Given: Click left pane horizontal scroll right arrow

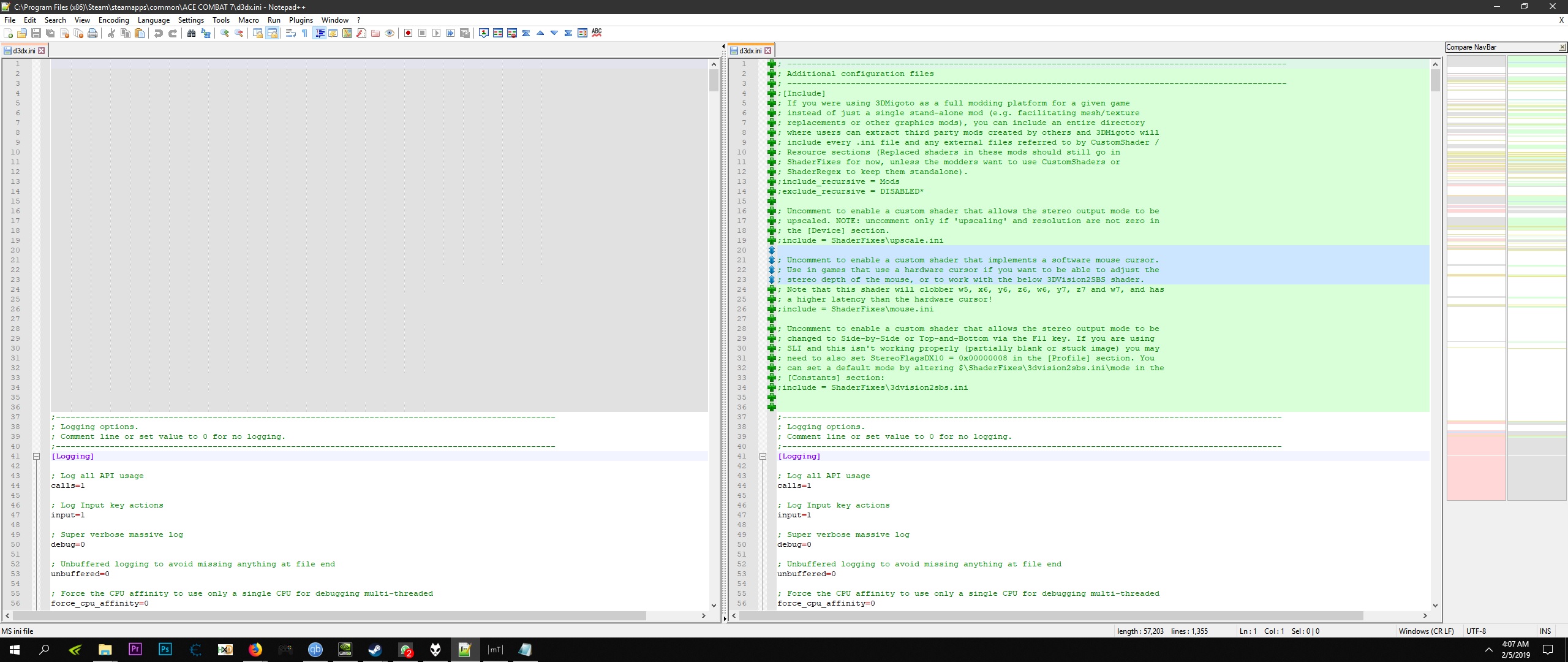Looking at the screenshot, I should coord(703,615).
